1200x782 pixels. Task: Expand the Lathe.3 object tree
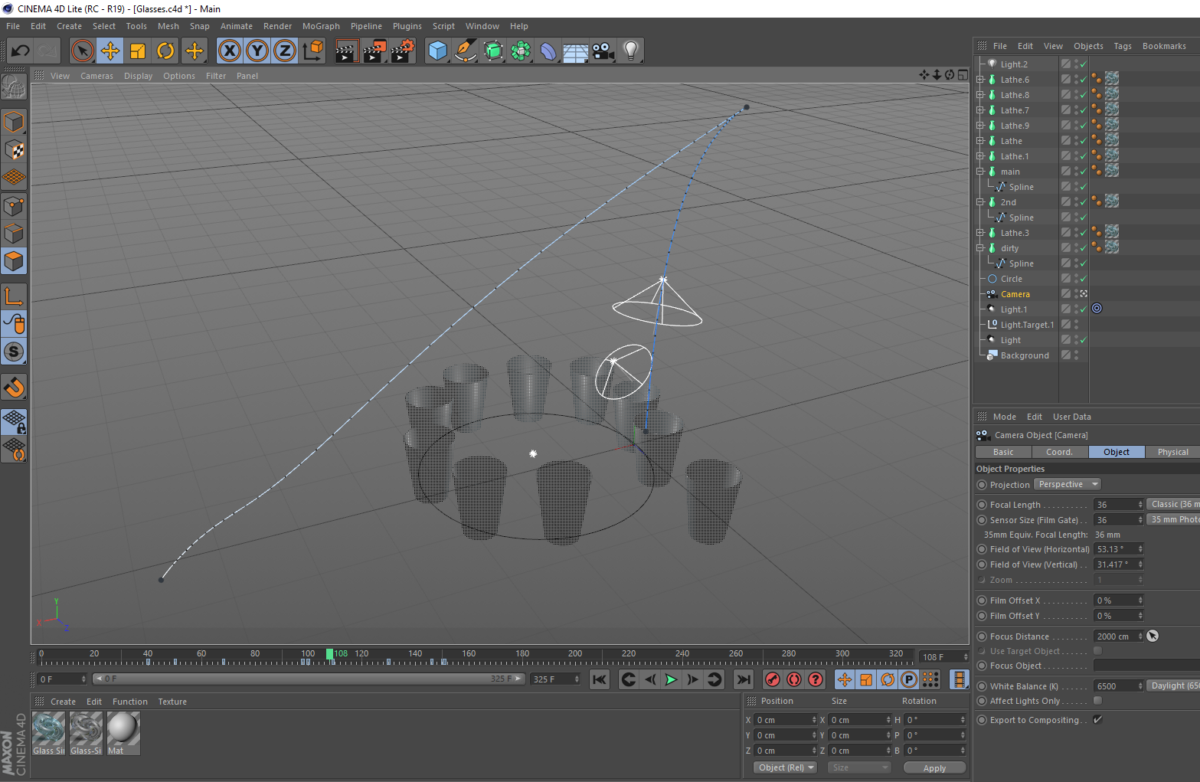point(981,233)
